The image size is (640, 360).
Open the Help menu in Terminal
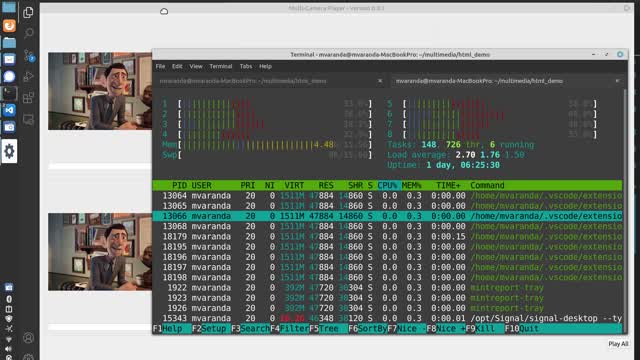click(x=265, y=66)
